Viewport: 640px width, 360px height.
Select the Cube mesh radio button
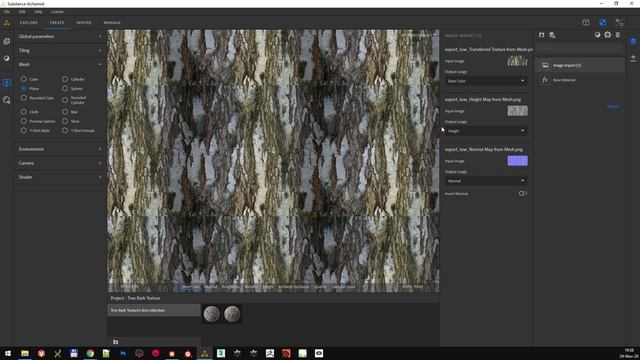point(24,79)
